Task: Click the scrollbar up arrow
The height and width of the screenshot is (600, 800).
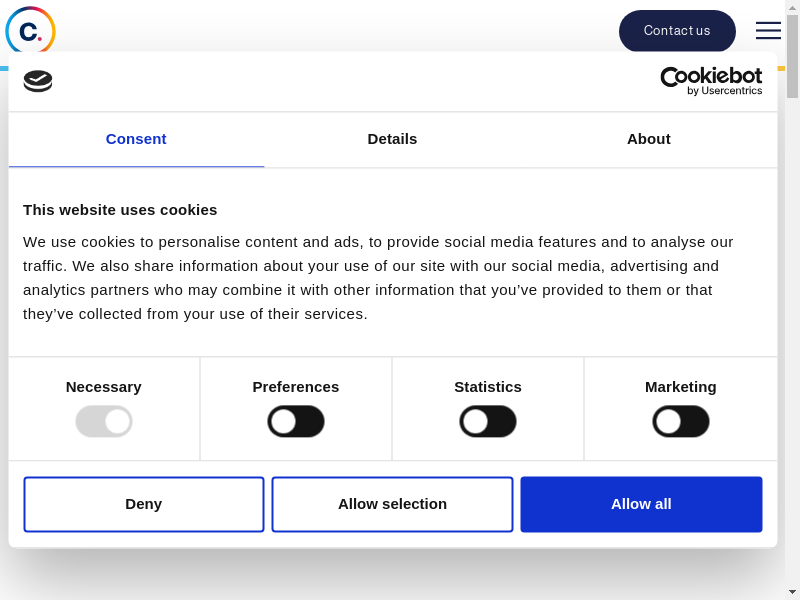Action: pos(792,8)
